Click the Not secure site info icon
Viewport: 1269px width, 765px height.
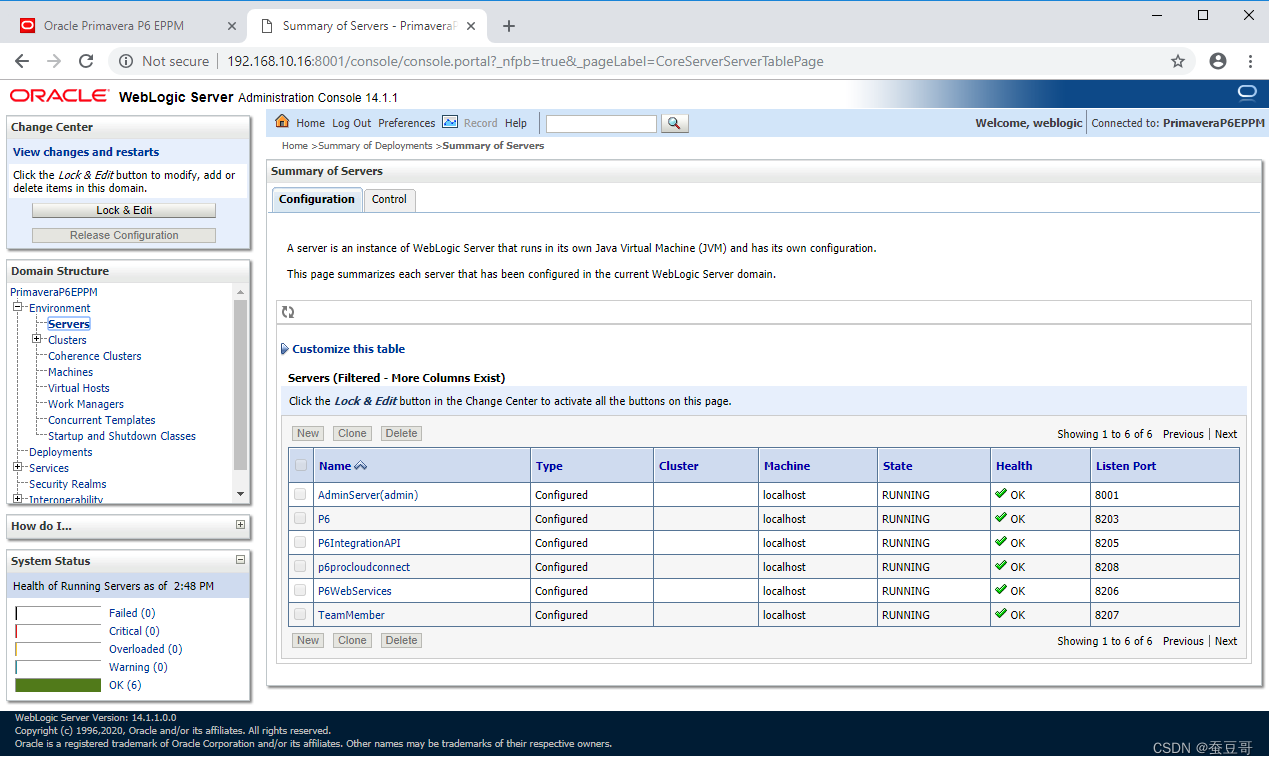[126, 61]
